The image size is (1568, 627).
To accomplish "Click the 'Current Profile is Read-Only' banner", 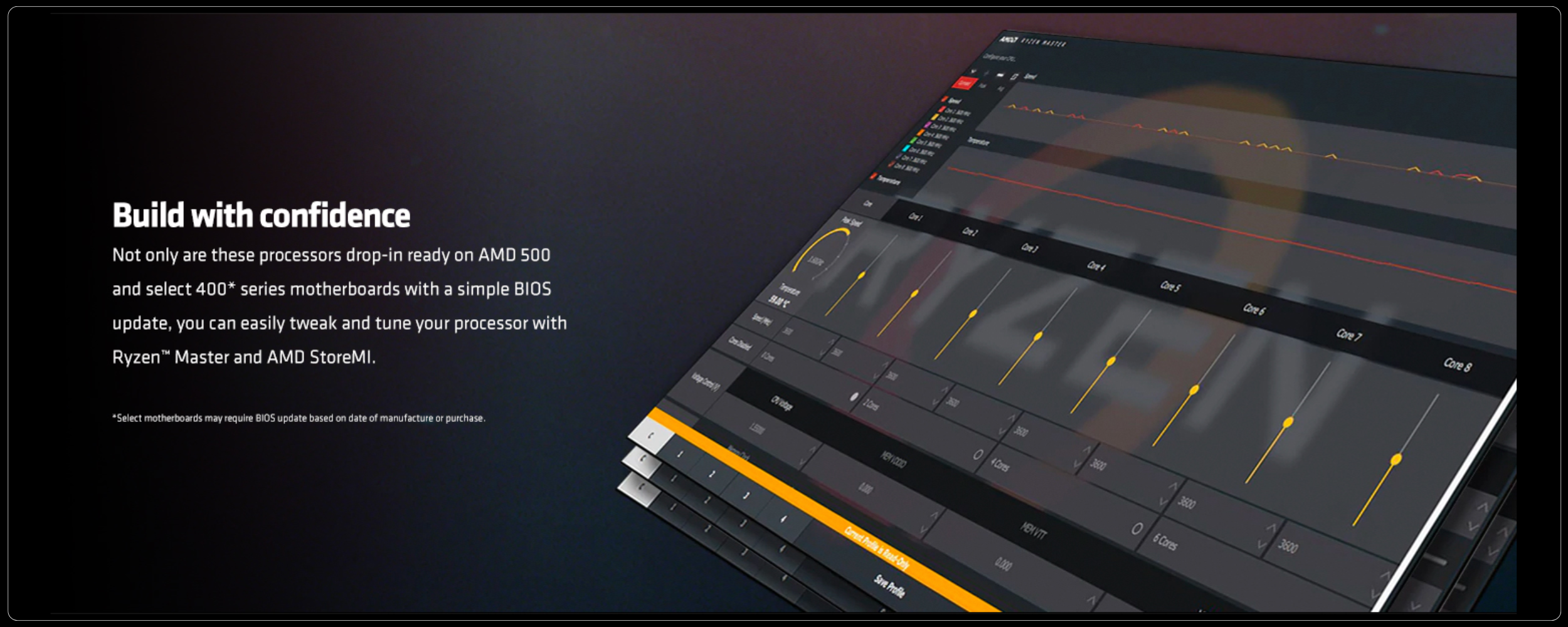I will 876,548.
